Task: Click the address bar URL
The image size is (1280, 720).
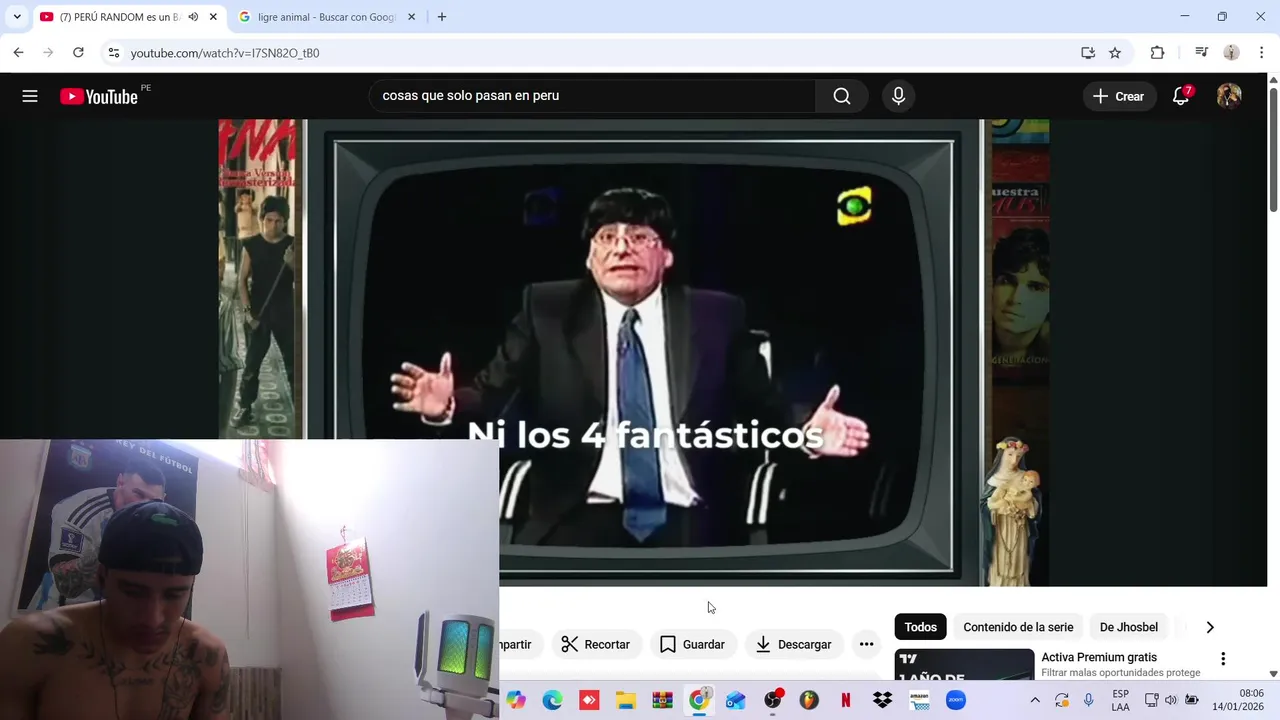Action: (x=225, y=53)
